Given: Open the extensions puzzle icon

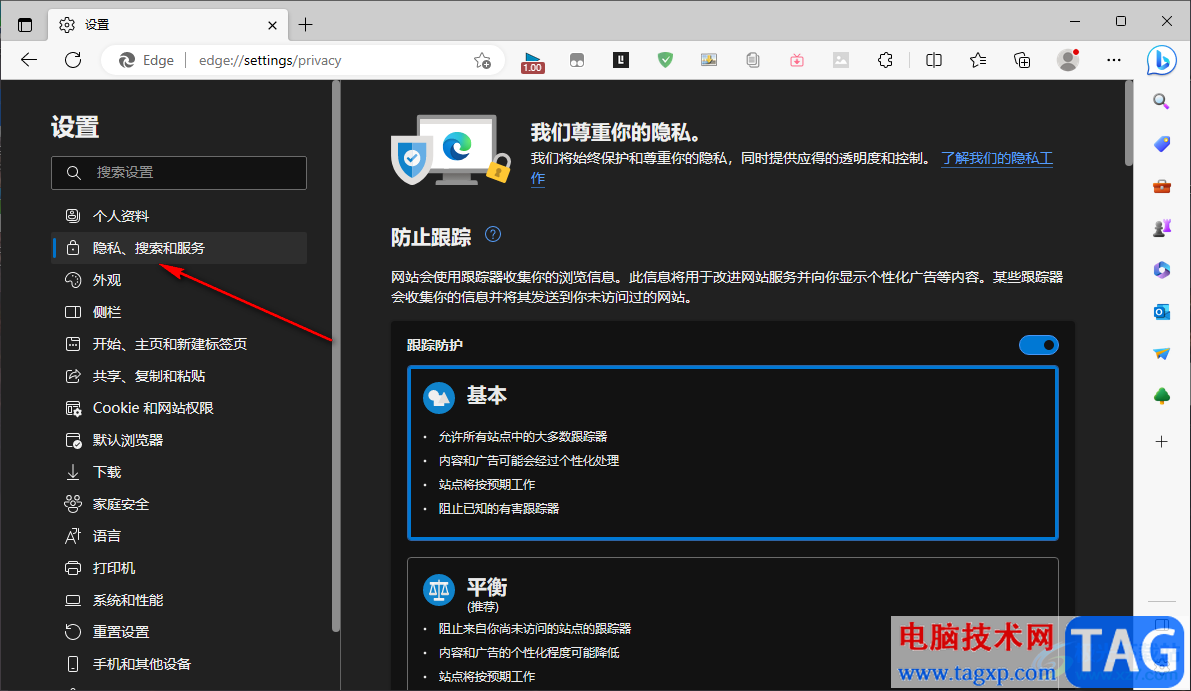Looking at the screenshot, I should pos(885,60).
